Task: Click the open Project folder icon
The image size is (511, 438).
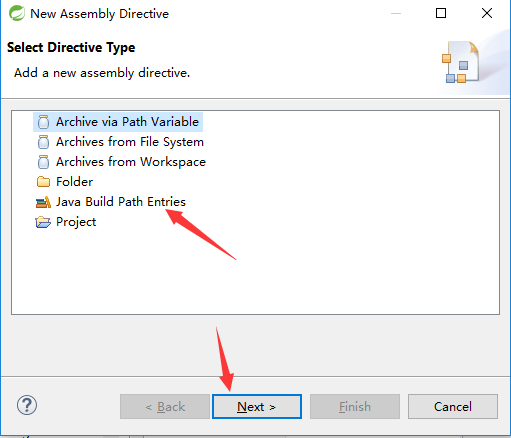Action: (43, 222)
